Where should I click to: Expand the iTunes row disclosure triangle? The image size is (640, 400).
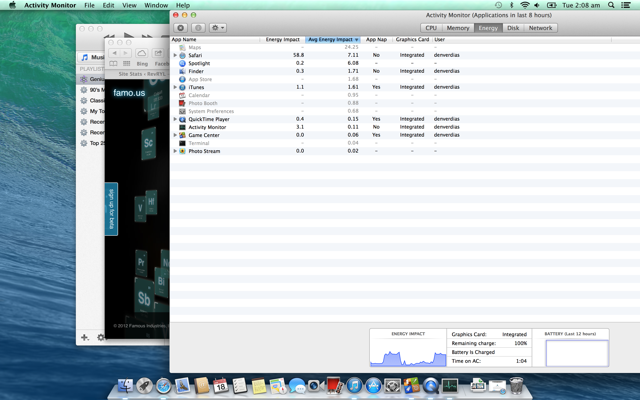(x=176, y=87)
